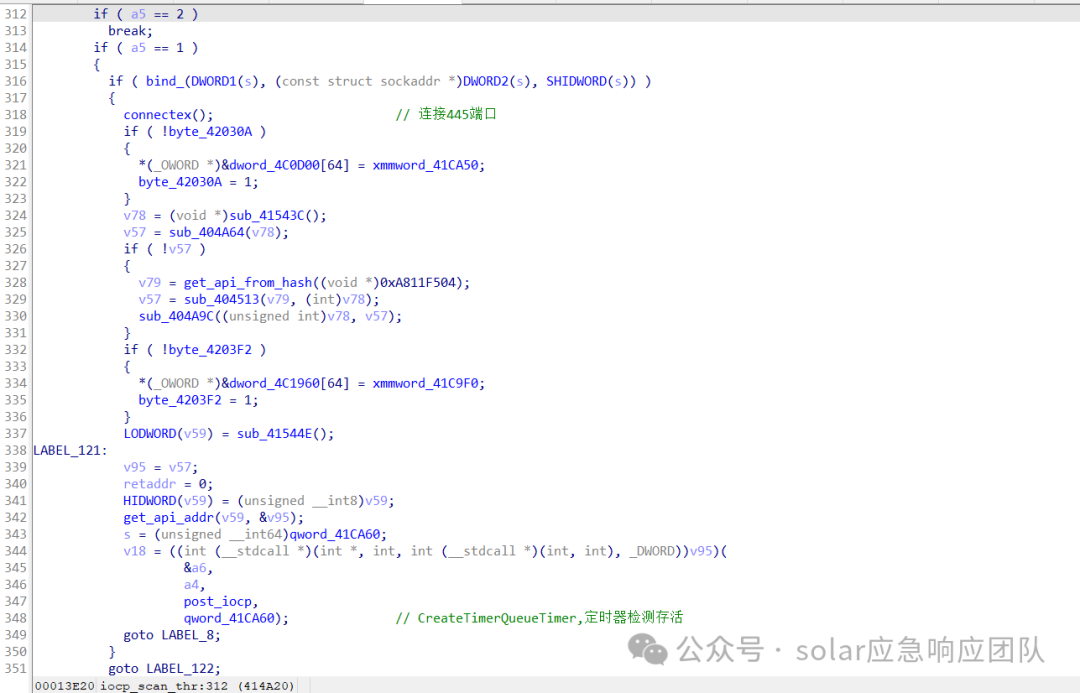The width and height of the screenshot is (1080, 693).
Task: Click byte_4203F2 in the line 332 condition
Action: coord(210,349)
